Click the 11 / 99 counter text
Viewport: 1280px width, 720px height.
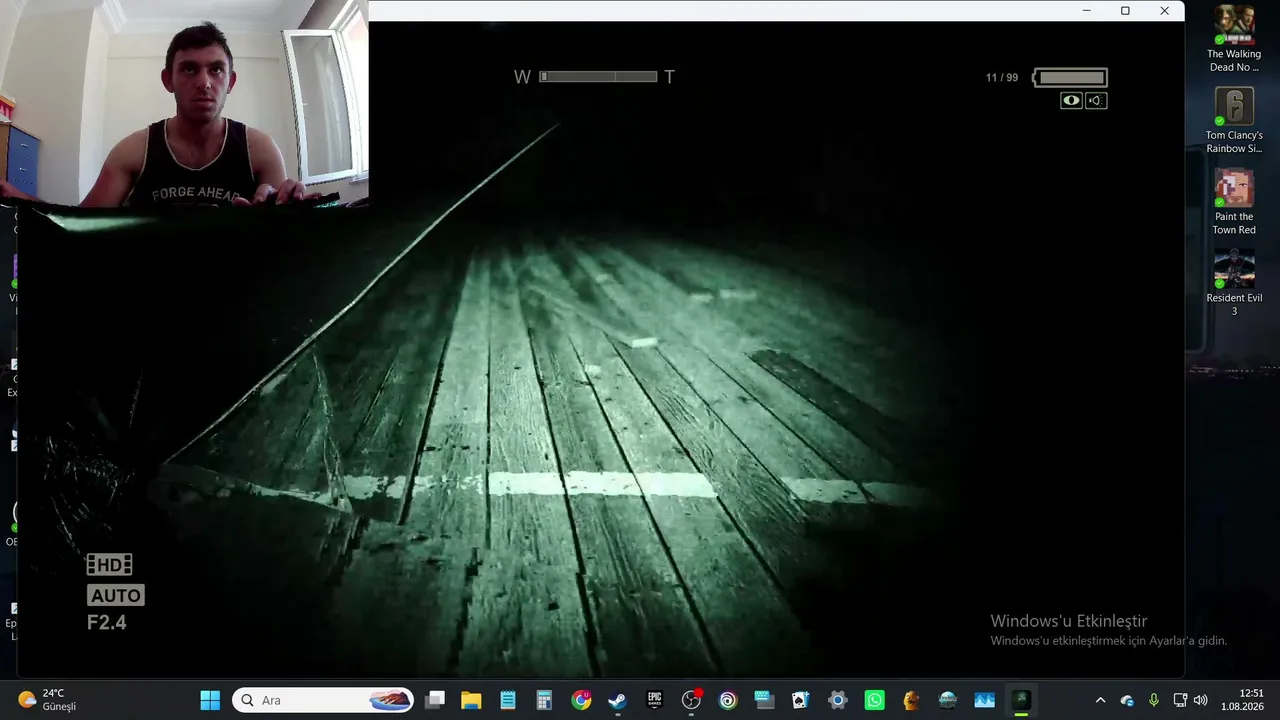pos(1002,78)
